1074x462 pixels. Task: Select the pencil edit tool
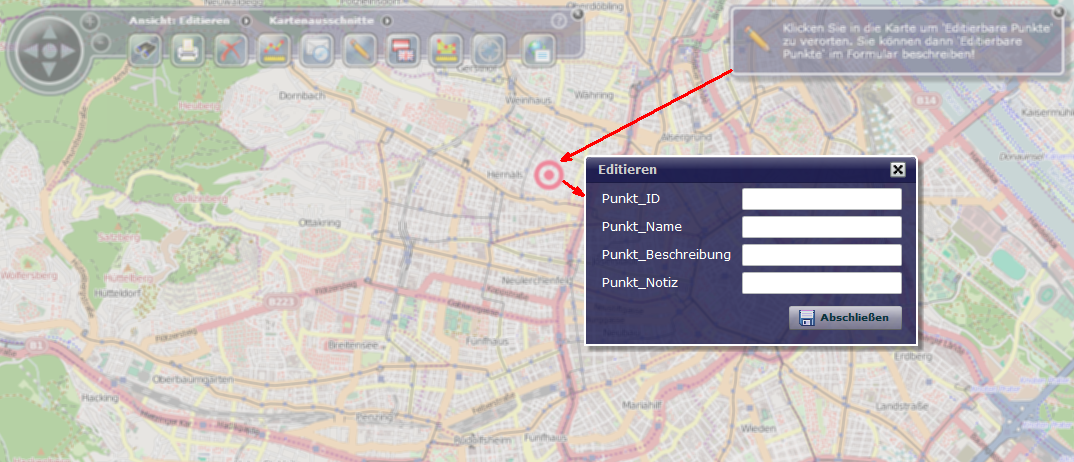click(359, 49)
